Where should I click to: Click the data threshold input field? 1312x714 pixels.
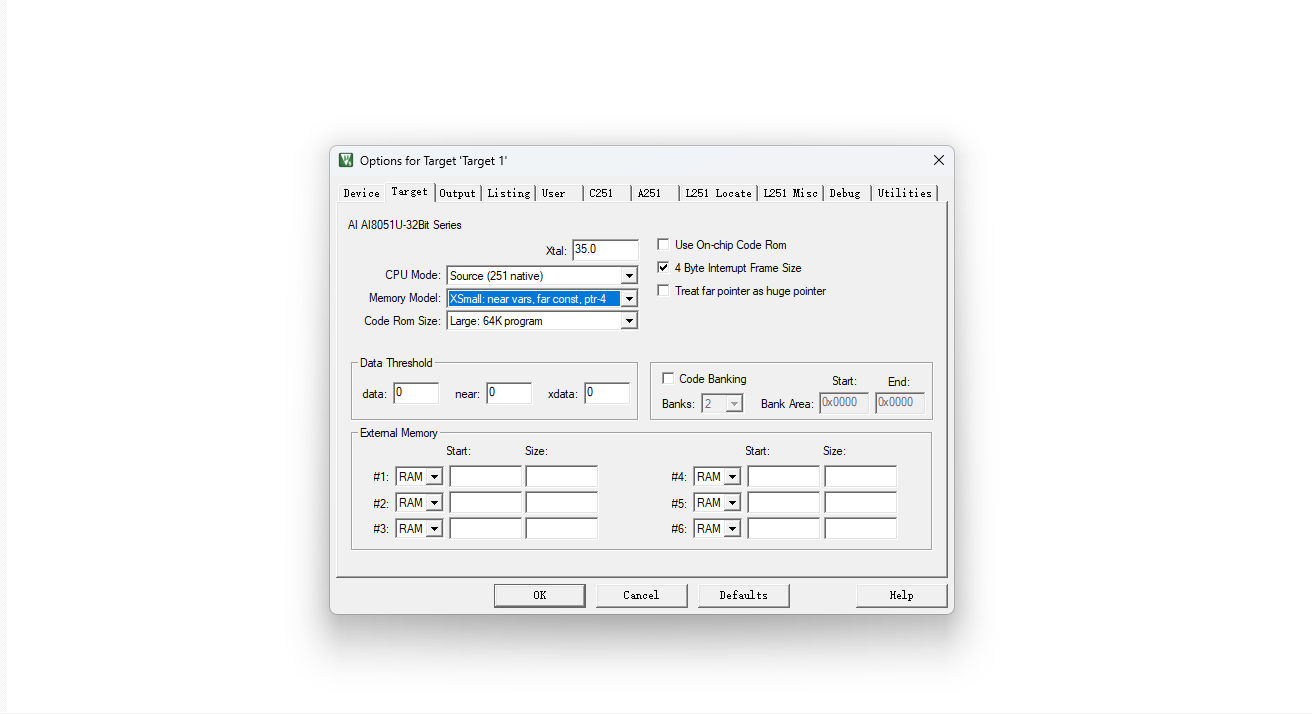[416, 393]
